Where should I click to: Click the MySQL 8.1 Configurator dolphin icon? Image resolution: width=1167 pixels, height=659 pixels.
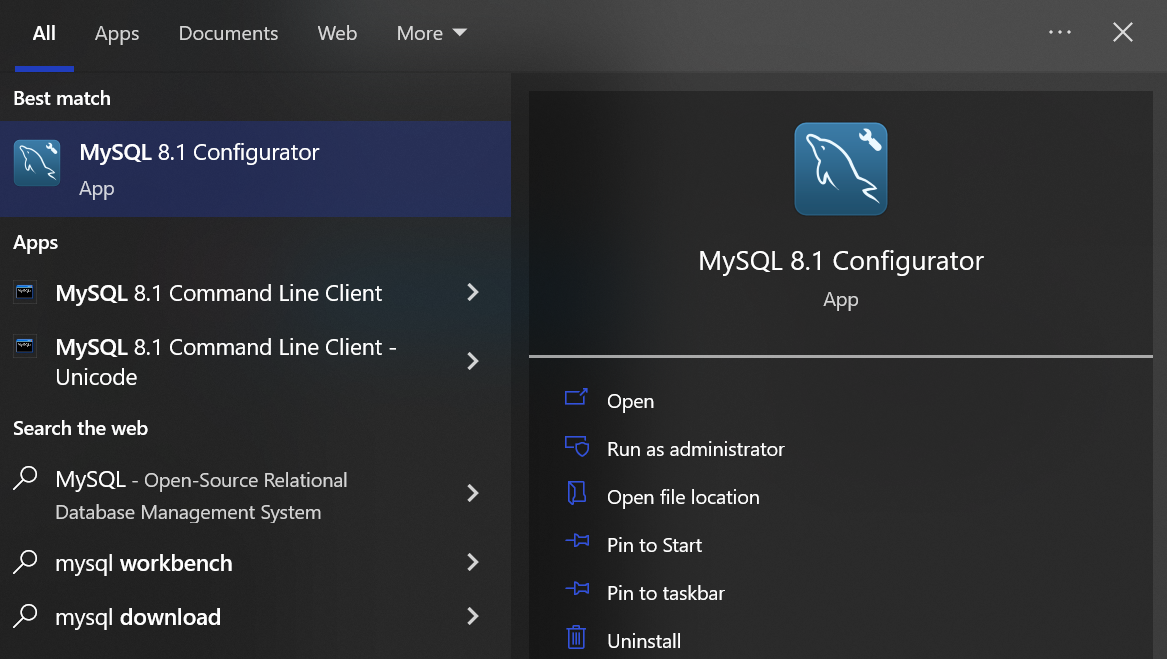37,162
